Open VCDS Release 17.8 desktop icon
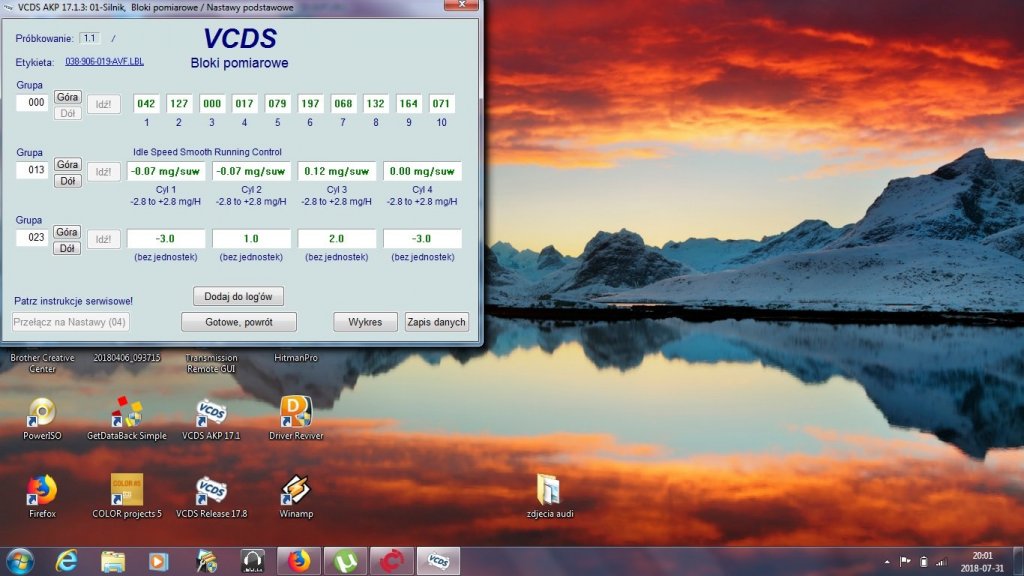Screen dimensions: 1024x576 click(x=211, y=496)
